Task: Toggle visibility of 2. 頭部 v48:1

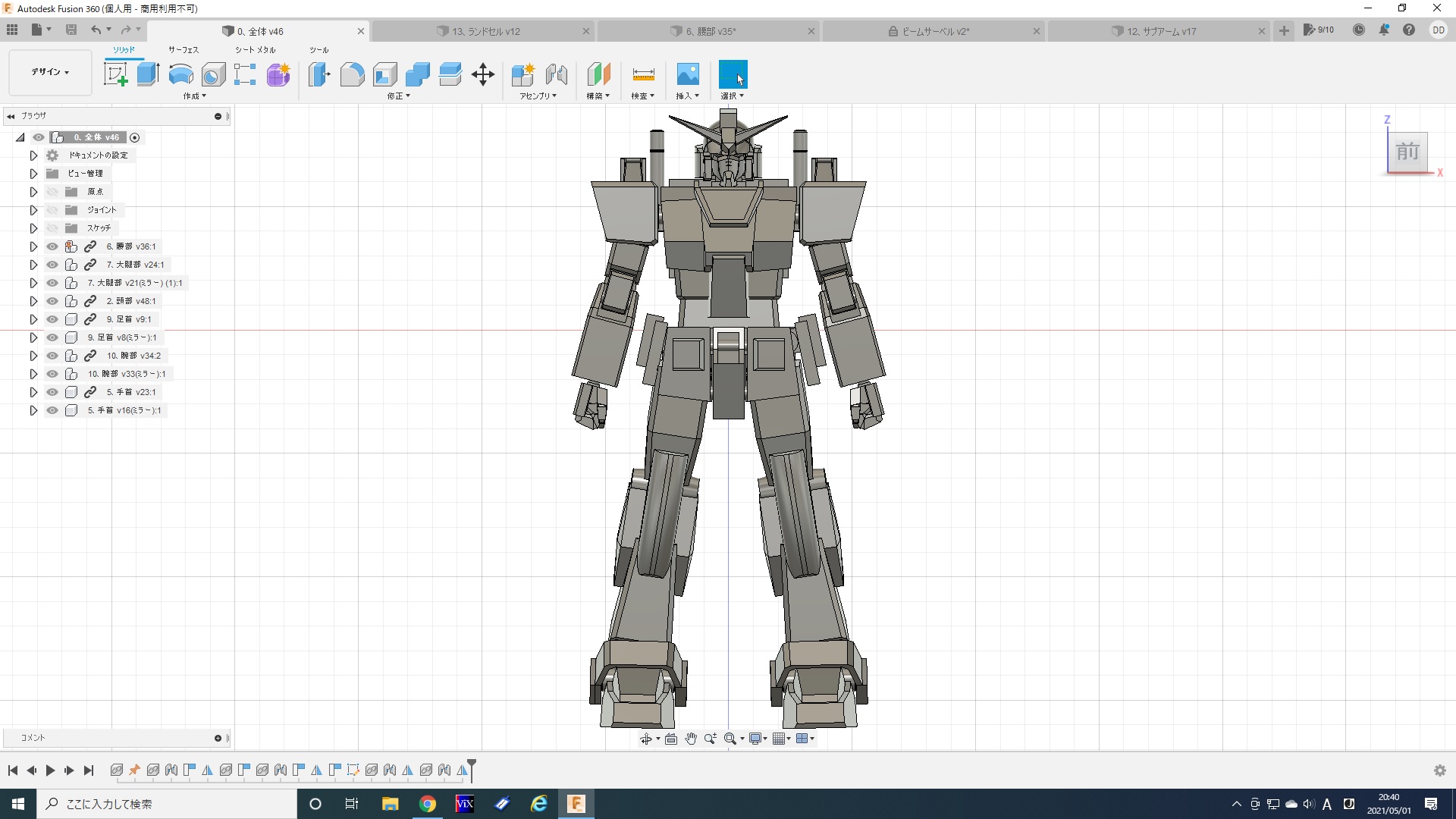Action: 52,301
